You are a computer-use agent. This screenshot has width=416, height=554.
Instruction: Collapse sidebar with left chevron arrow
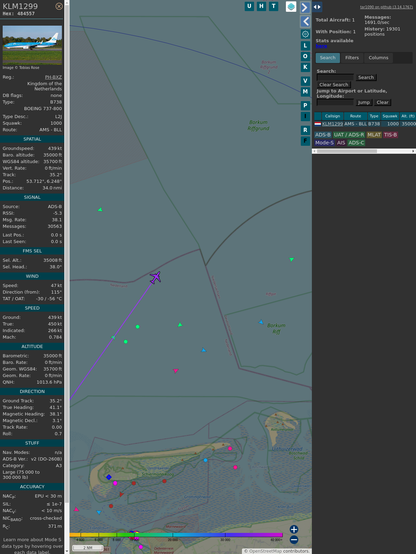tap(305, 22)
